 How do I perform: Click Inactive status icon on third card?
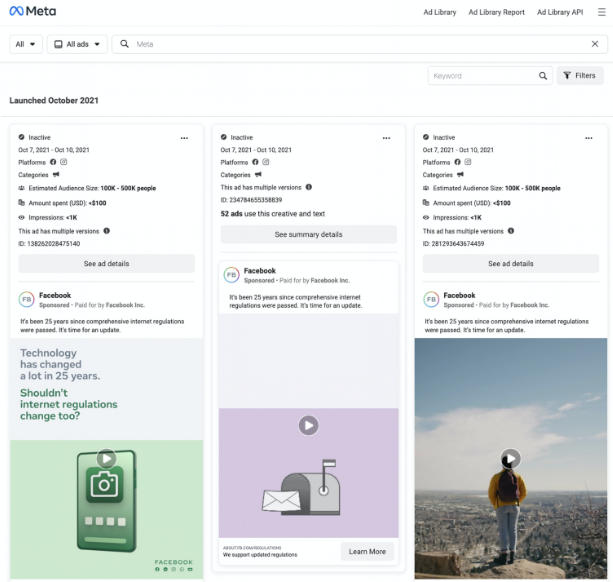click(x=426, y=137)
